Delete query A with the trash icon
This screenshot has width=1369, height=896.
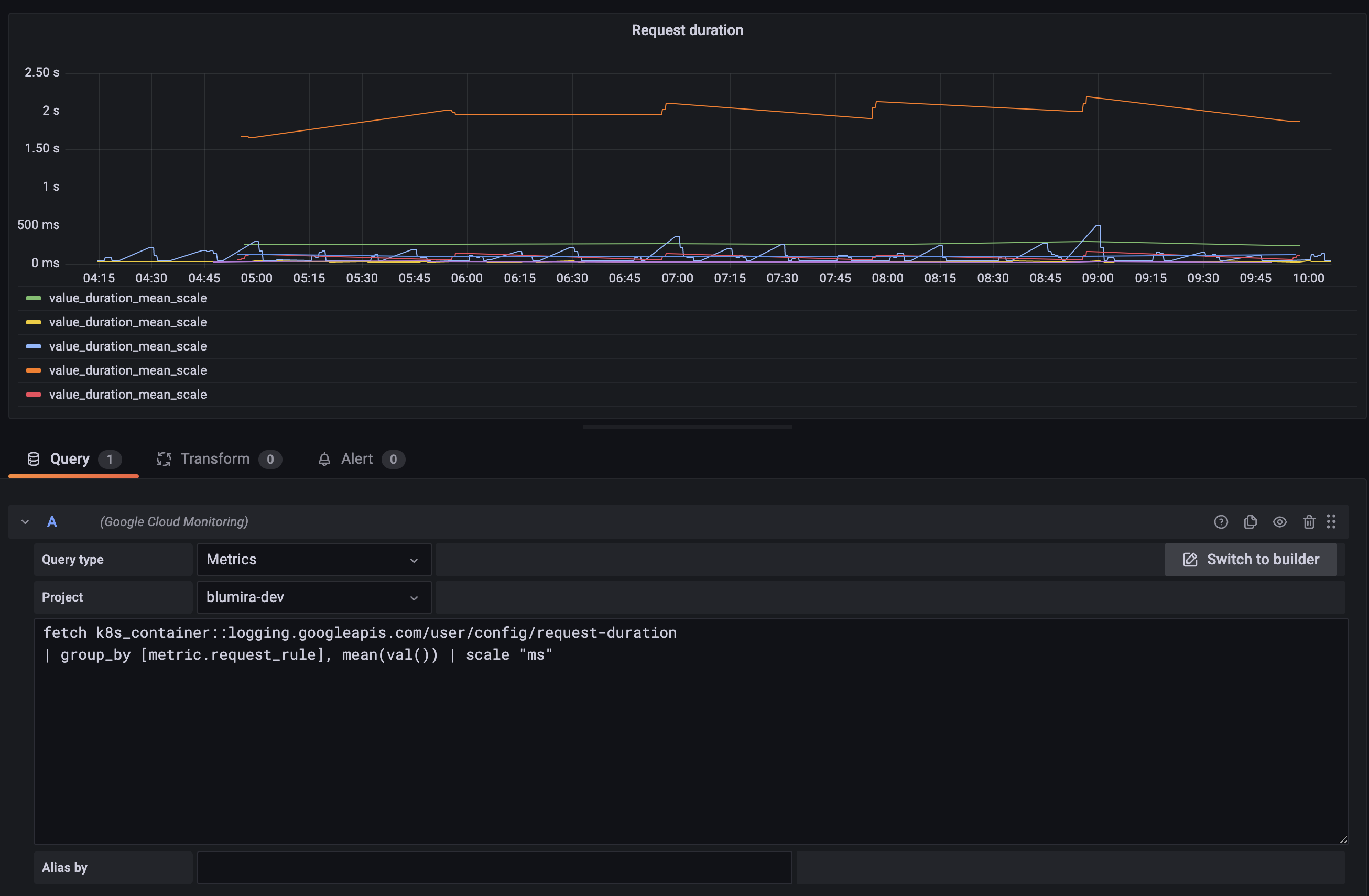click(x=1309, y=521)
